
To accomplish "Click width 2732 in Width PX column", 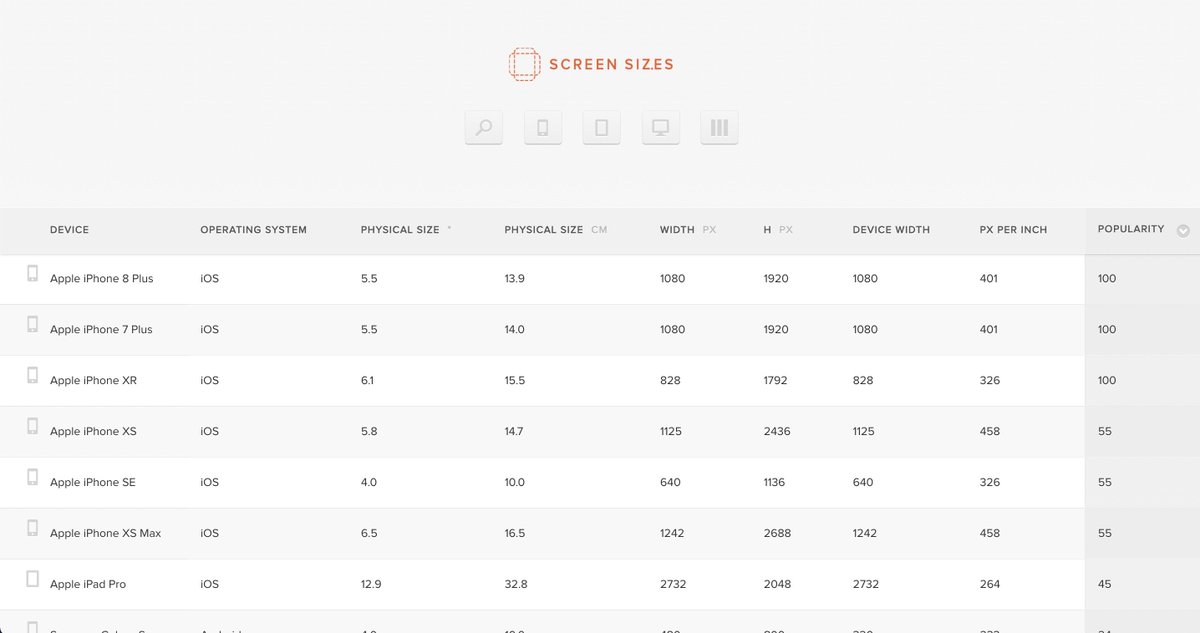I will (673, 585).
